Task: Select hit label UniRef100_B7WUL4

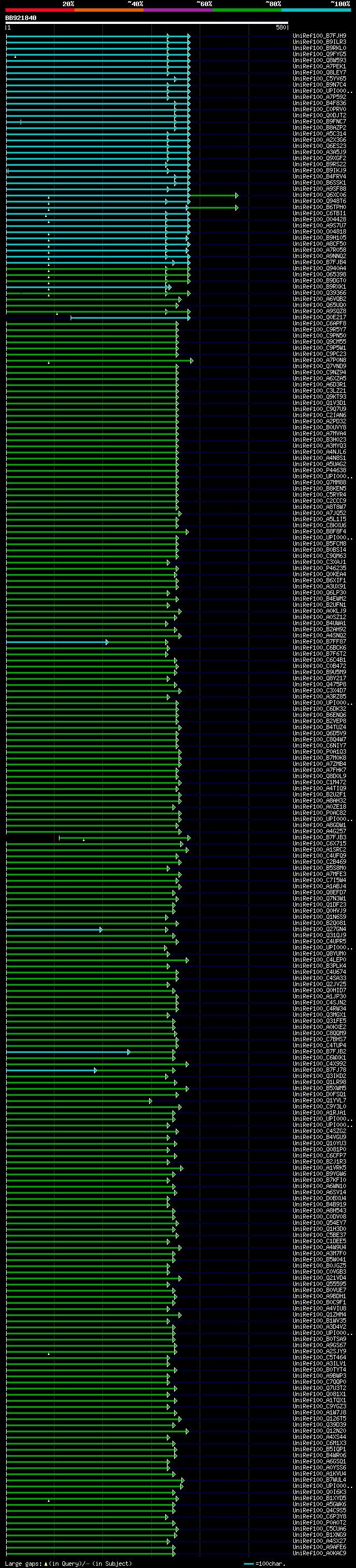Action: point(319,1480)
